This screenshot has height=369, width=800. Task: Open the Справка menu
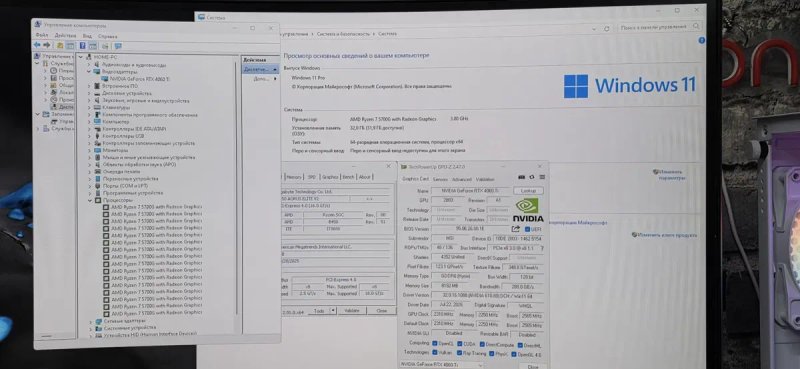click(x=108, y=37)
